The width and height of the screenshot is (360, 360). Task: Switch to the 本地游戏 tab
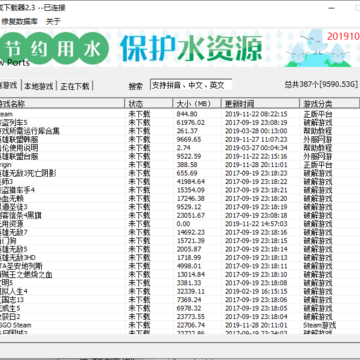click(x=39, y=86)
